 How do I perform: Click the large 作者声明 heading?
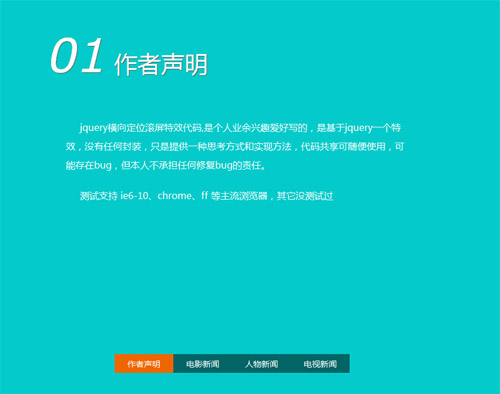(x=161, y=64)
